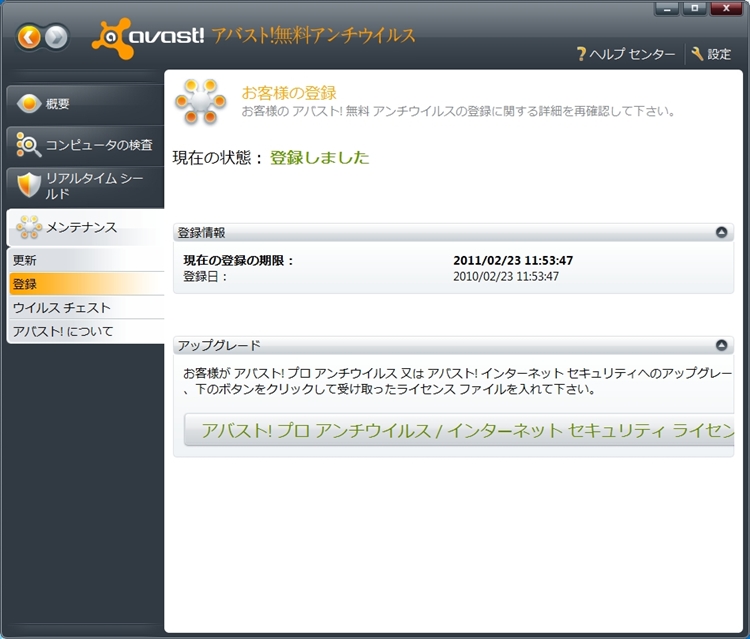Open アバスト! について about item
The image size is (750, 639).
[x=87, y=331]
